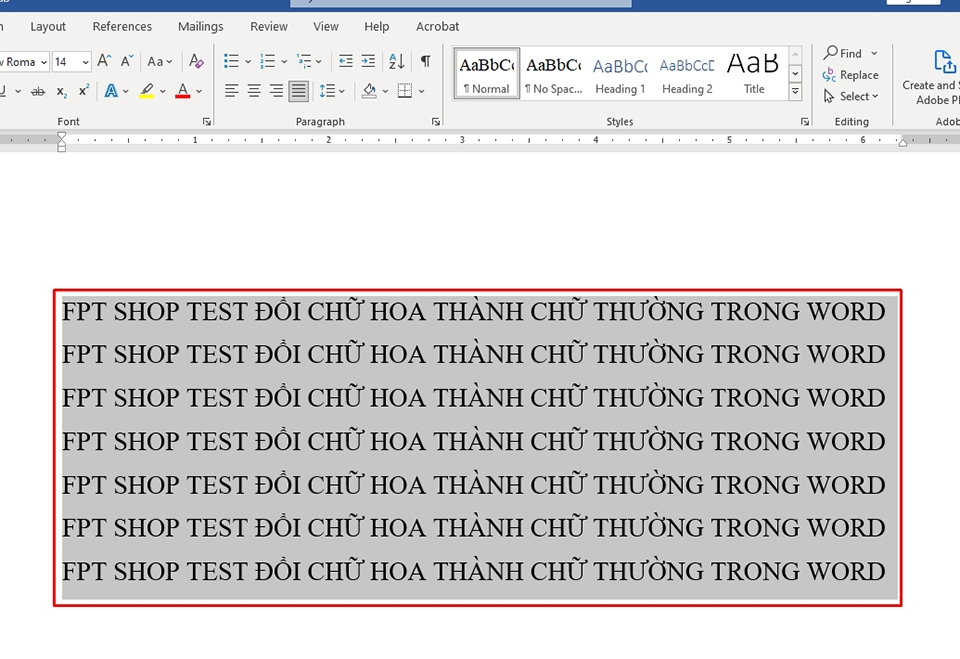
Task: Open the Help tab
Action: pyautogui.click(x=377, y=27)
